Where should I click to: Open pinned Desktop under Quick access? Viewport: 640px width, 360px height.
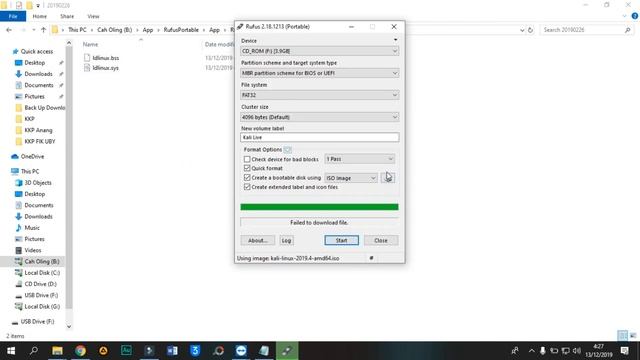[x=34, y=63]
